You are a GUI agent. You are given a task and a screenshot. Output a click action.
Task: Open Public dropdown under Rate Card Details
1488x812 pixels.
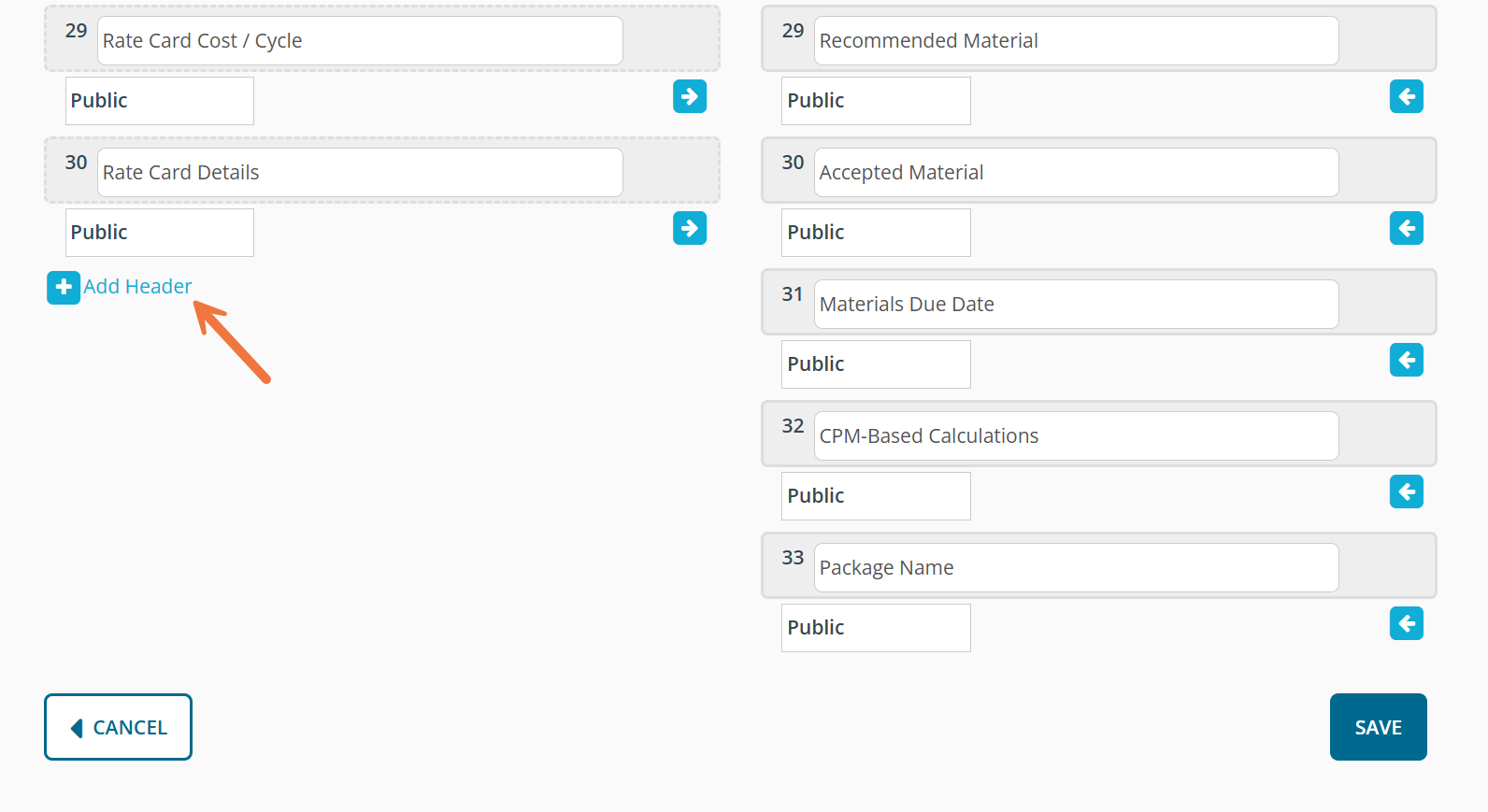159,233
